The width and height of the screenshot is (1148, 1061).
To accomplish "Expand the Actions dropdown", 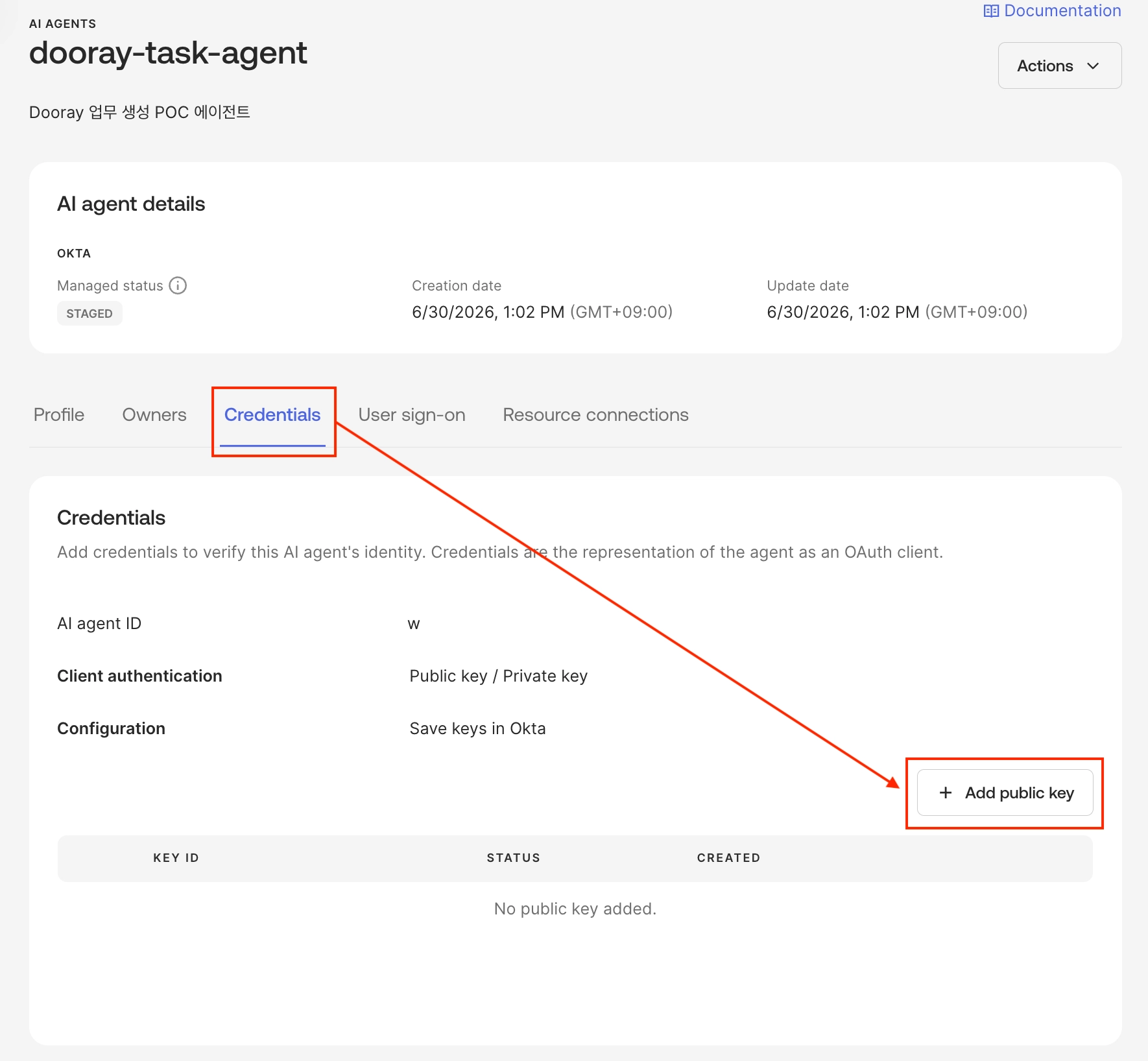I will (x=1059, y=66).
